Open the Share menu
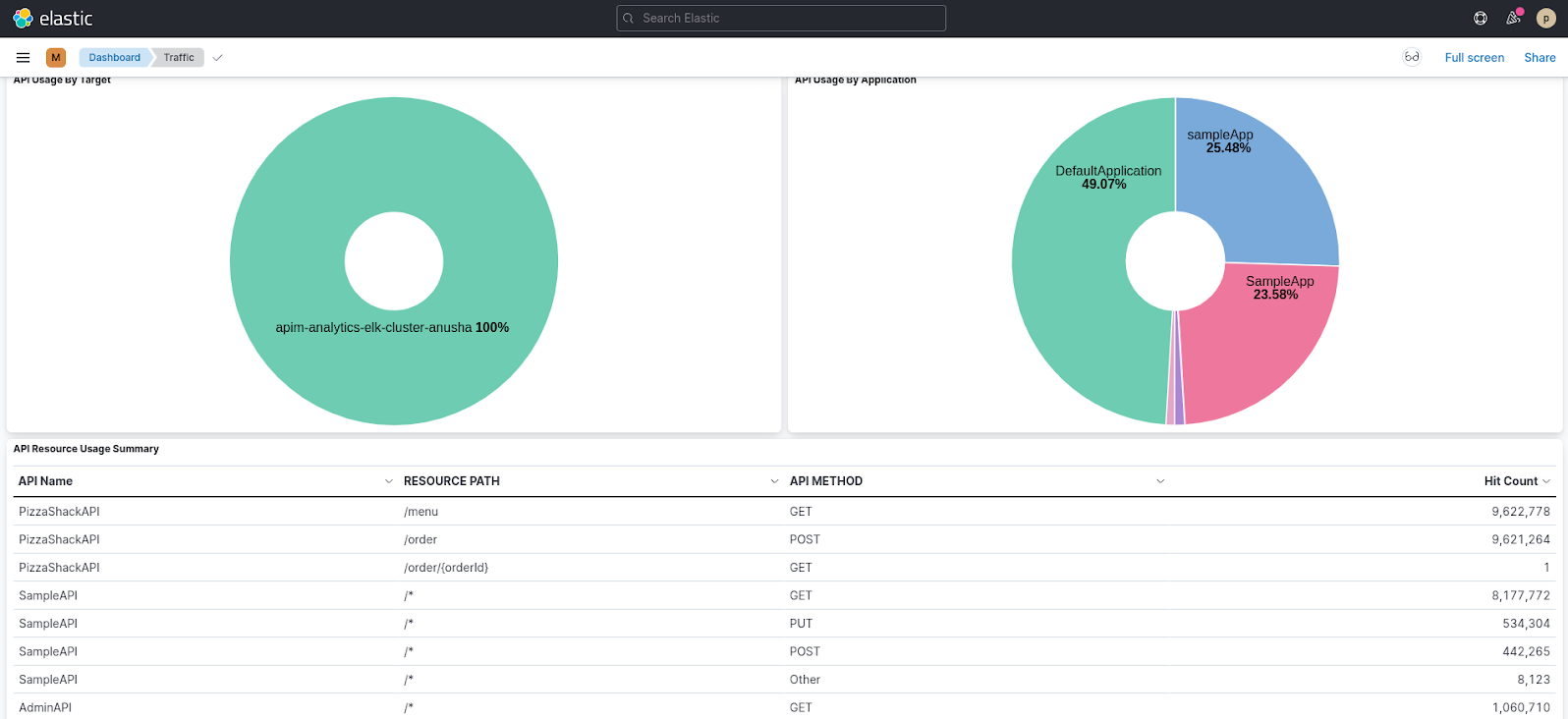This screenshot has width=1568, height=719. click(1540, 58)
